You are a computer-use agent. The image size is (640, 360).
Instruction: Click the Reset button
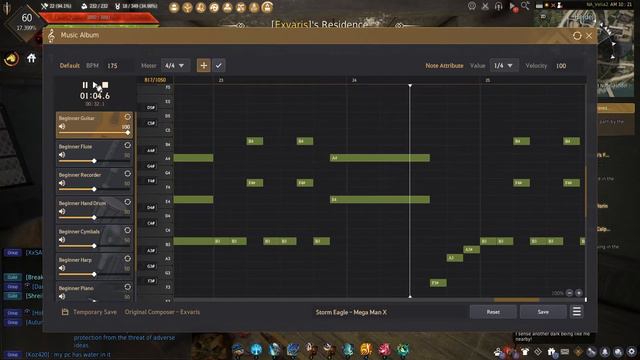(x=493, y=312)
